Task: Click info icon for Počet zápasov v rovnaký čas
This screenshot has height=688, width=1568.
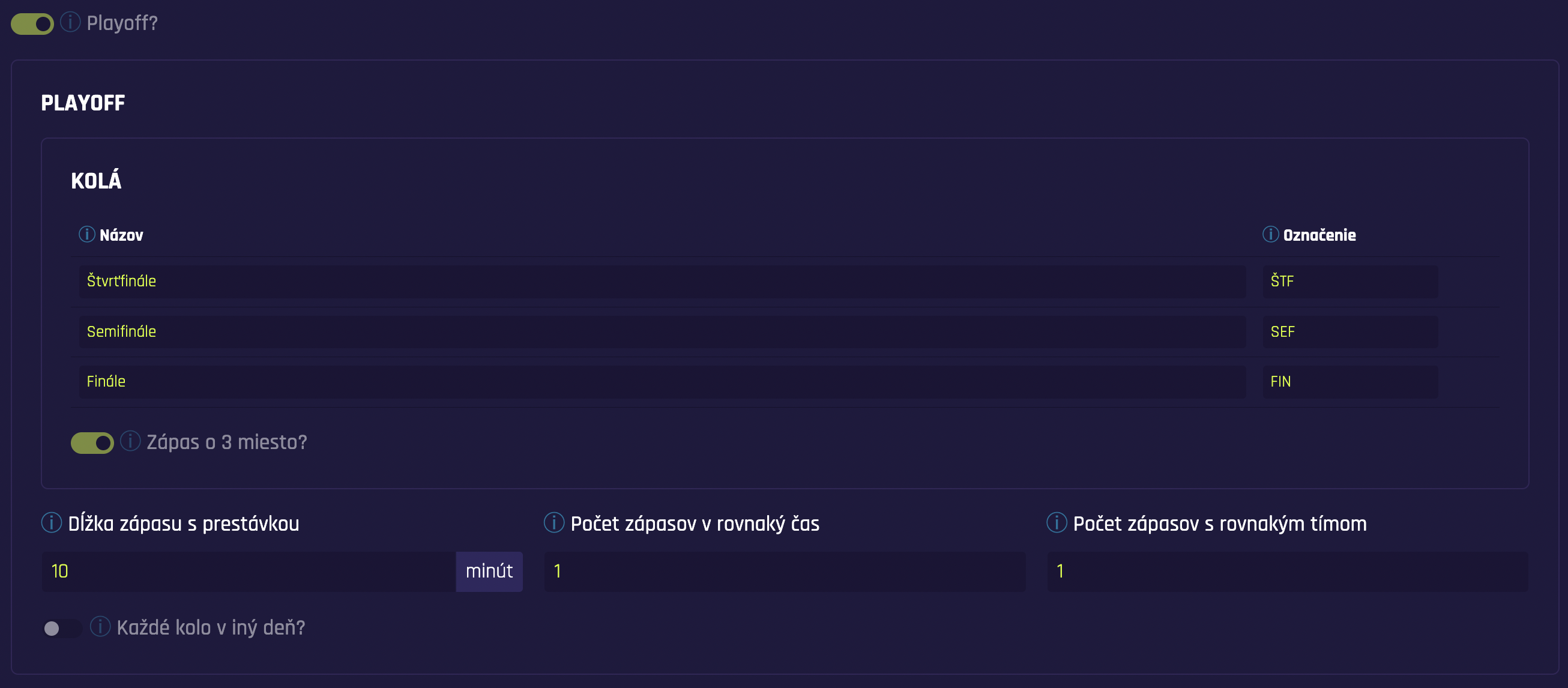Action: coord(554,523)
